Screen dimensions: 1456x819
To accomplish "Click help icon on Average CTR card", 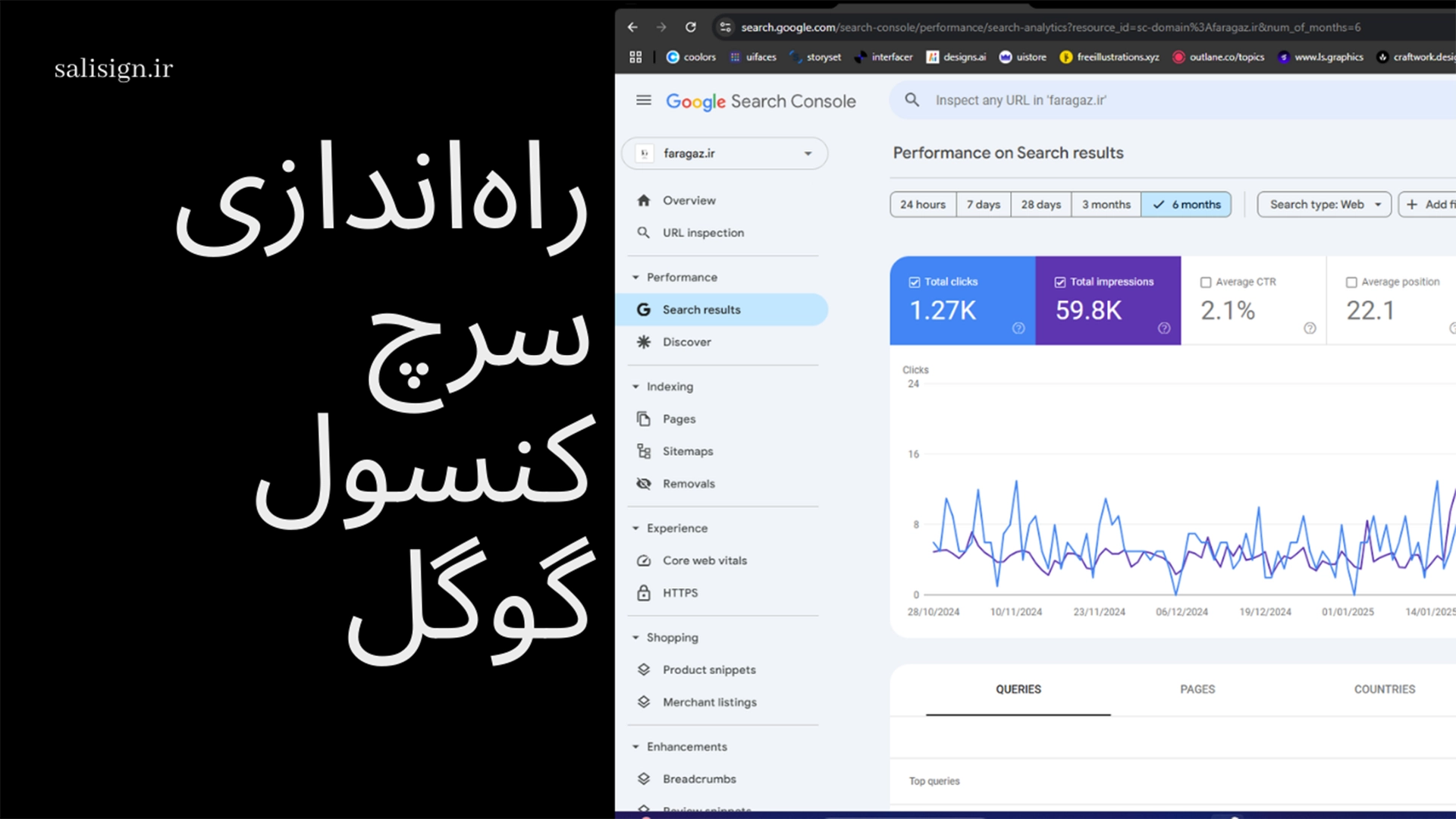I will click(x=1310, y=328).
